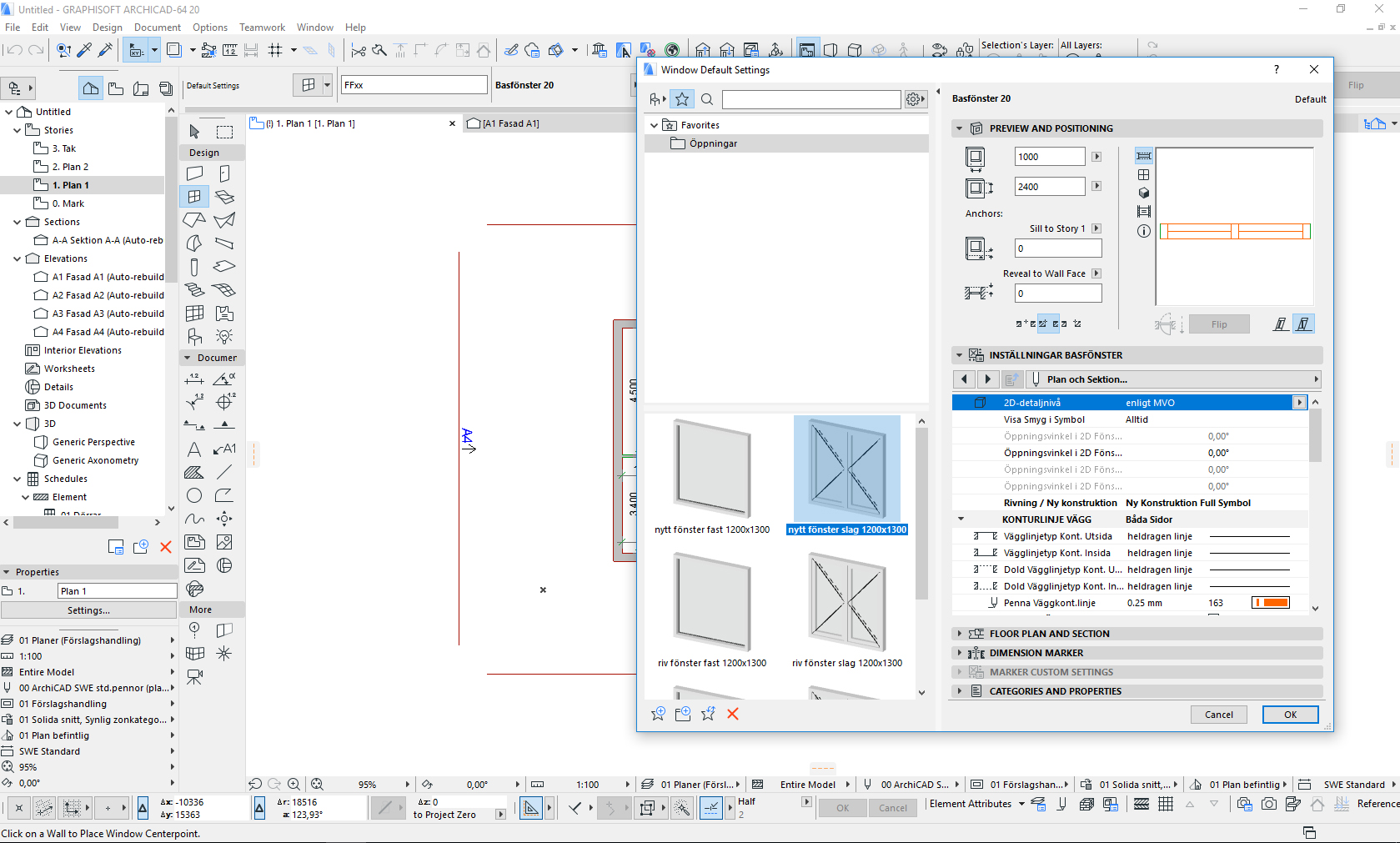
Task: Collapse the Favorites tree node
Action: (x=654, y=125)
